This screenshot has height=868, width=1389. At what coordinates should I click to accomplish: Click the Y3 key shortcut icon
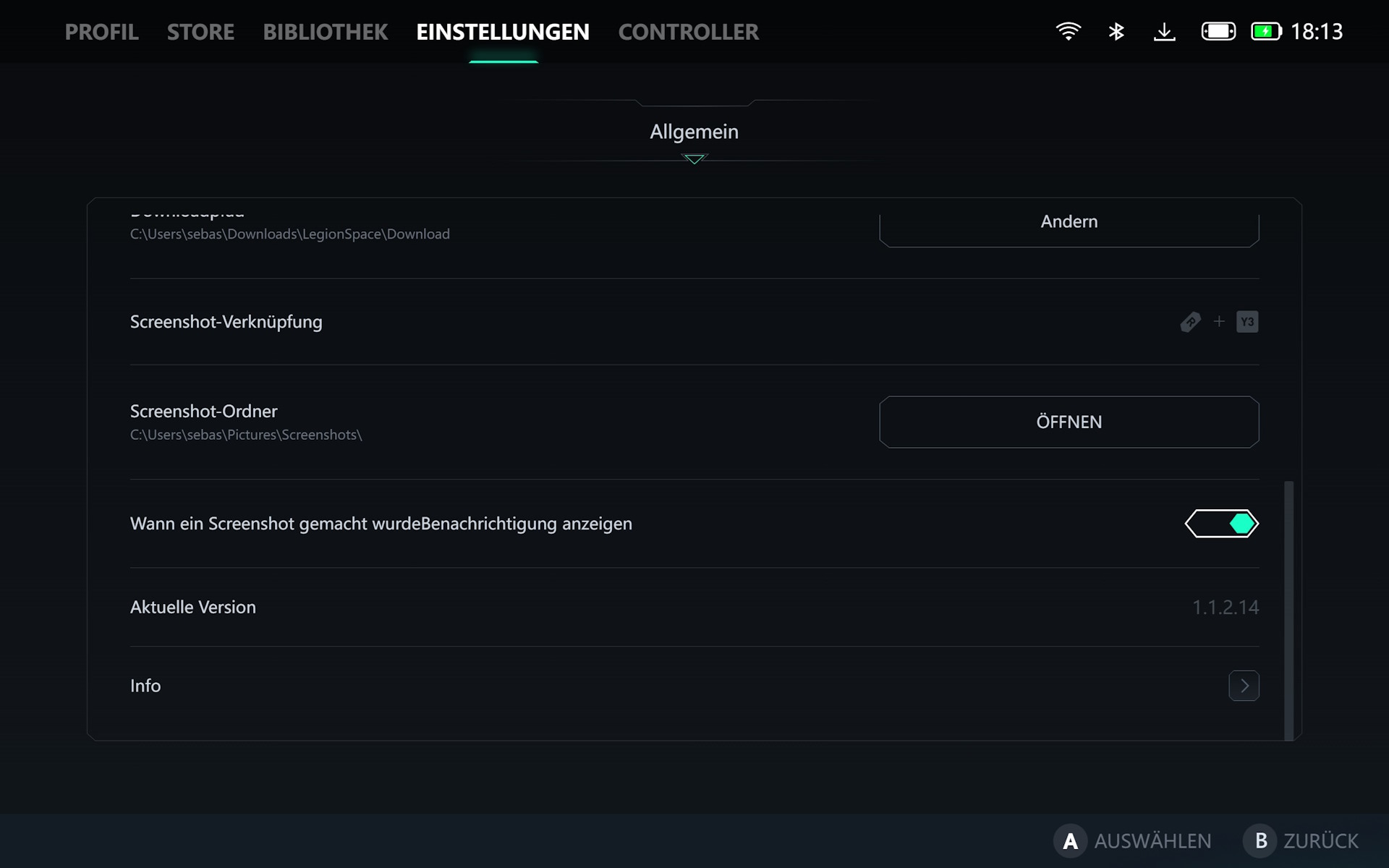point(1247,322)
